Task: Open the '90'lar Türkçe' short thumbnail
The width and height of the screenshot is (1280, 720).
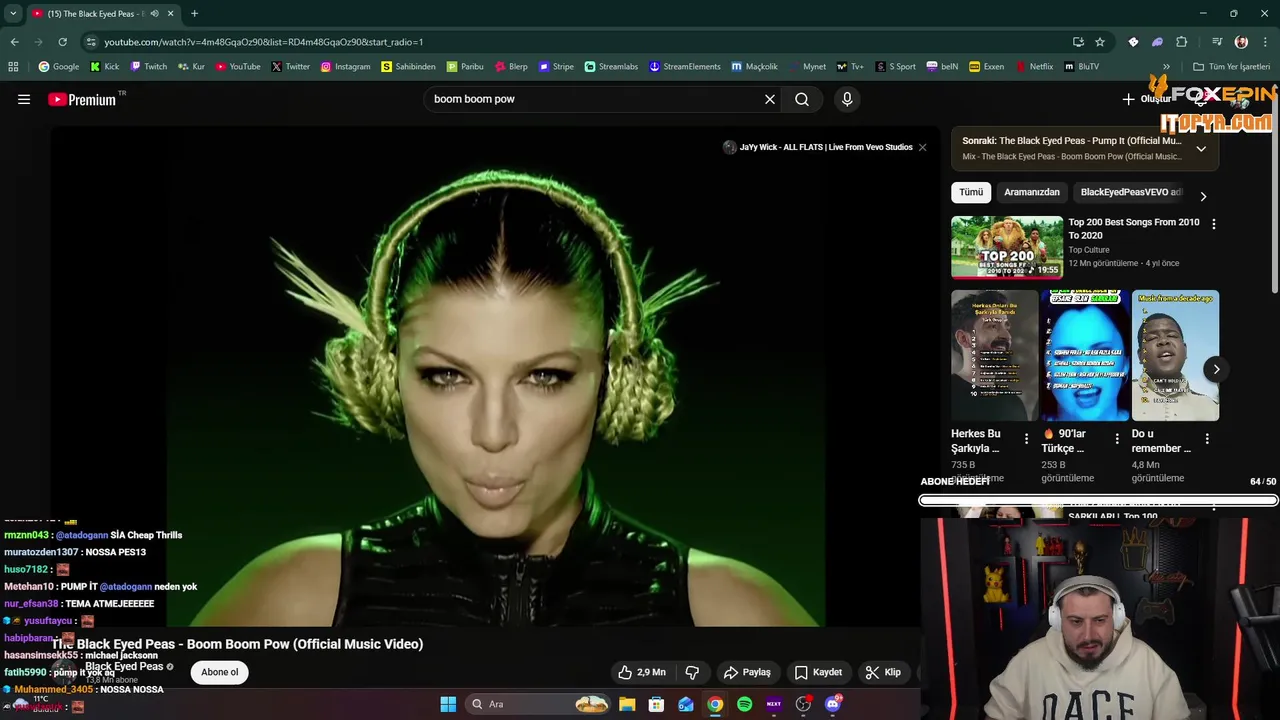Action: 1085,355
